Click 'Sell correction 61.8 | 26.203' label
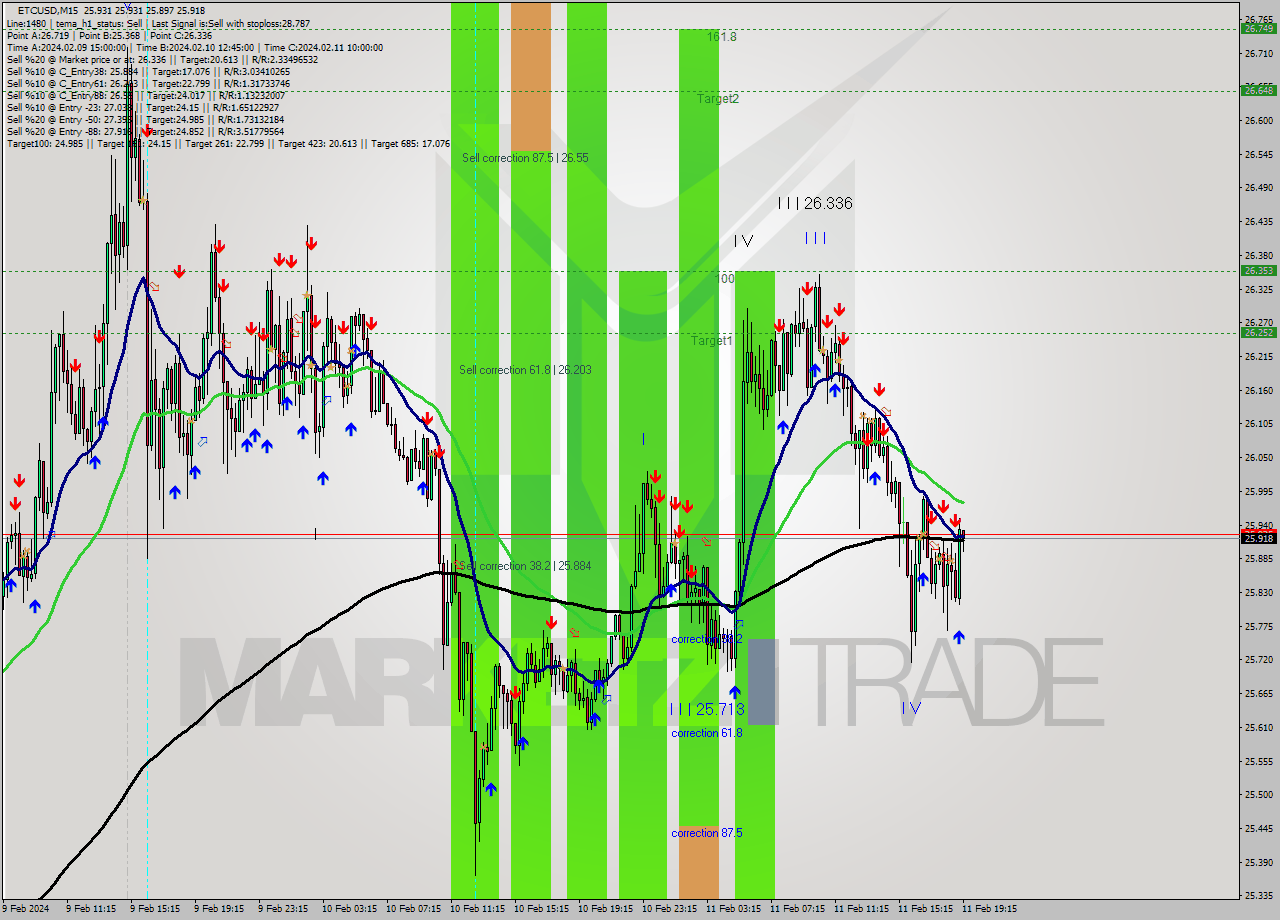The height and width of the screenshot is (920, 1280). [x=525, y=370]
